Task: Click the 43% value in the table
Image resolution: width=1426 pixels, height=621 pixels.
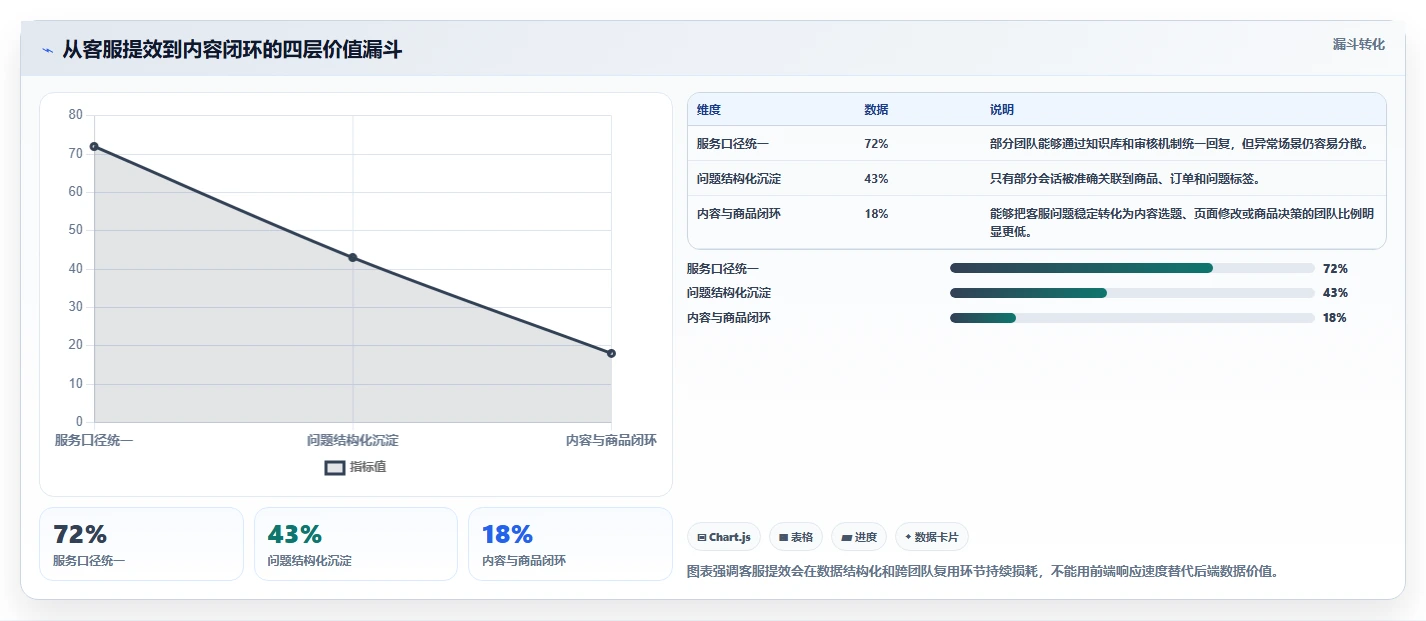Action: [x=876, y=179]
